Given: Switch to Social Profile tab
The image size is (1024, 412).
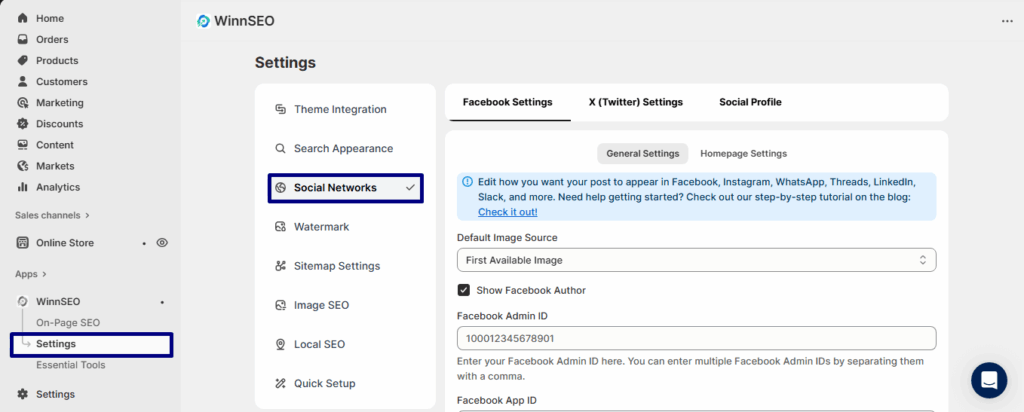Looking at the screenshot, I should point(750,102).
